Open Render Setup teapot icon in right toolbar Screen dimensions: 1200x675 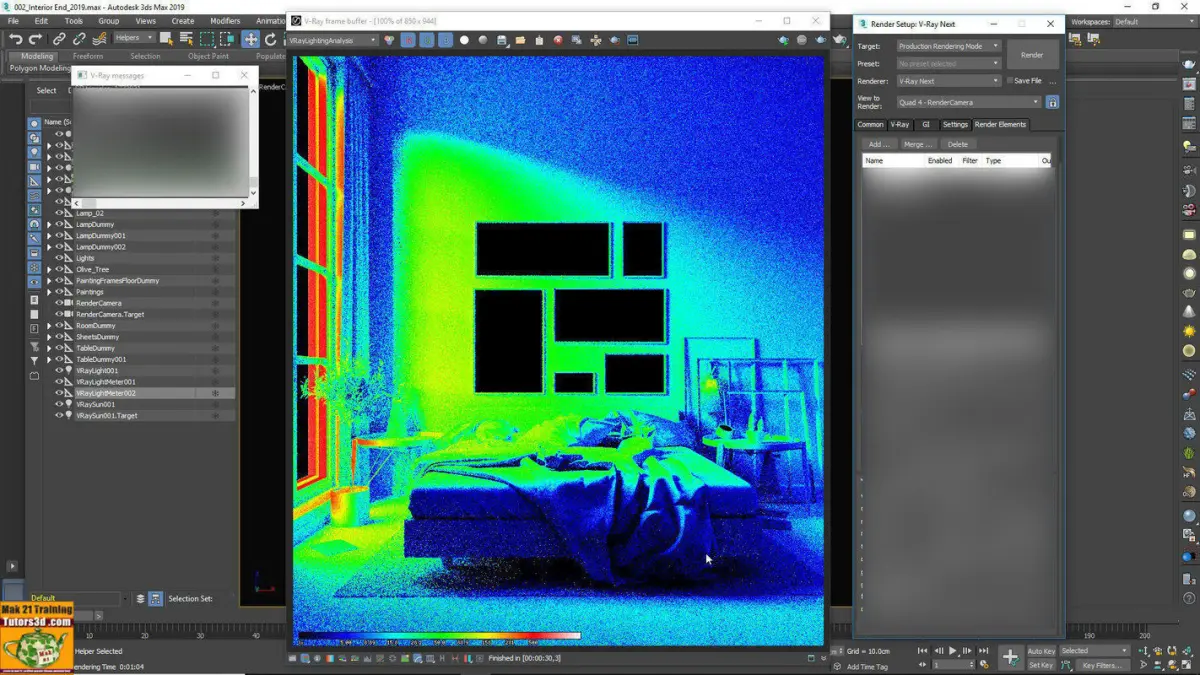(x=1189, y=65)
